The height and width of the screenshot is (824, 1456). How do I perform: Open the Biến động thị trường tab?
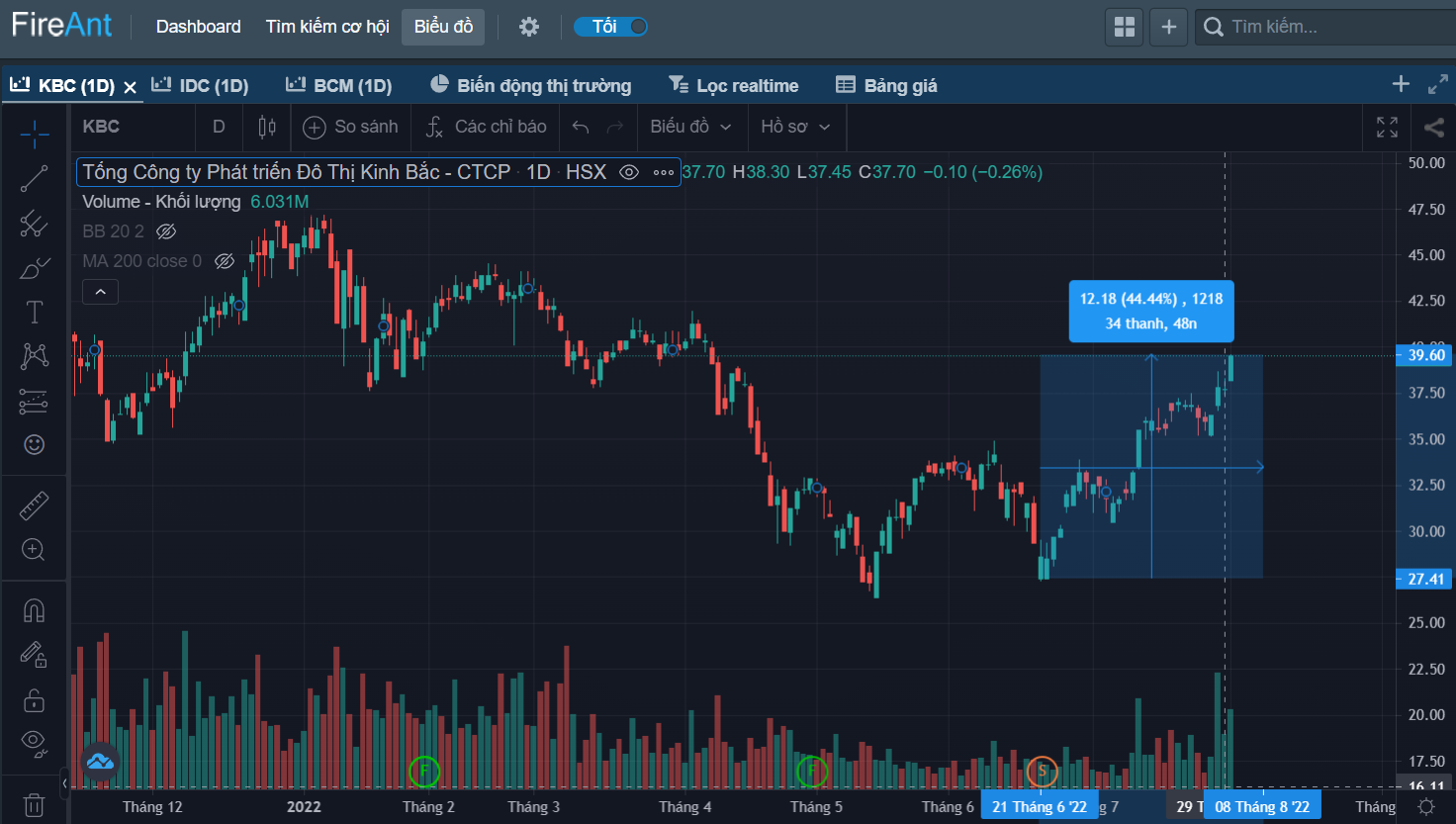531,86
